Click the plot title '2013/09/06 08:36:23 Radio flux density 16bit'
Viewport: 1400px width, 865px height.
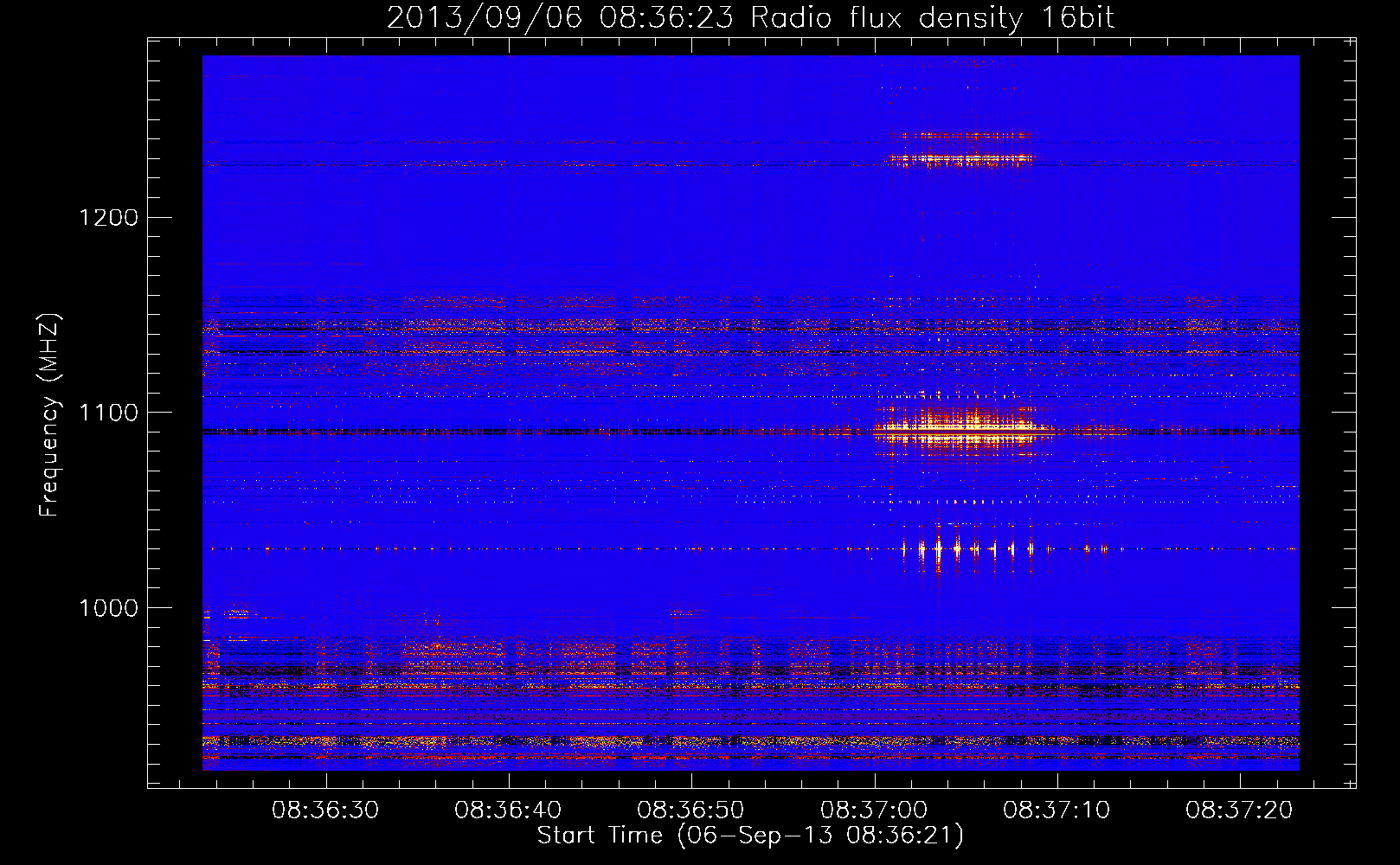click(x=750, y=18)
